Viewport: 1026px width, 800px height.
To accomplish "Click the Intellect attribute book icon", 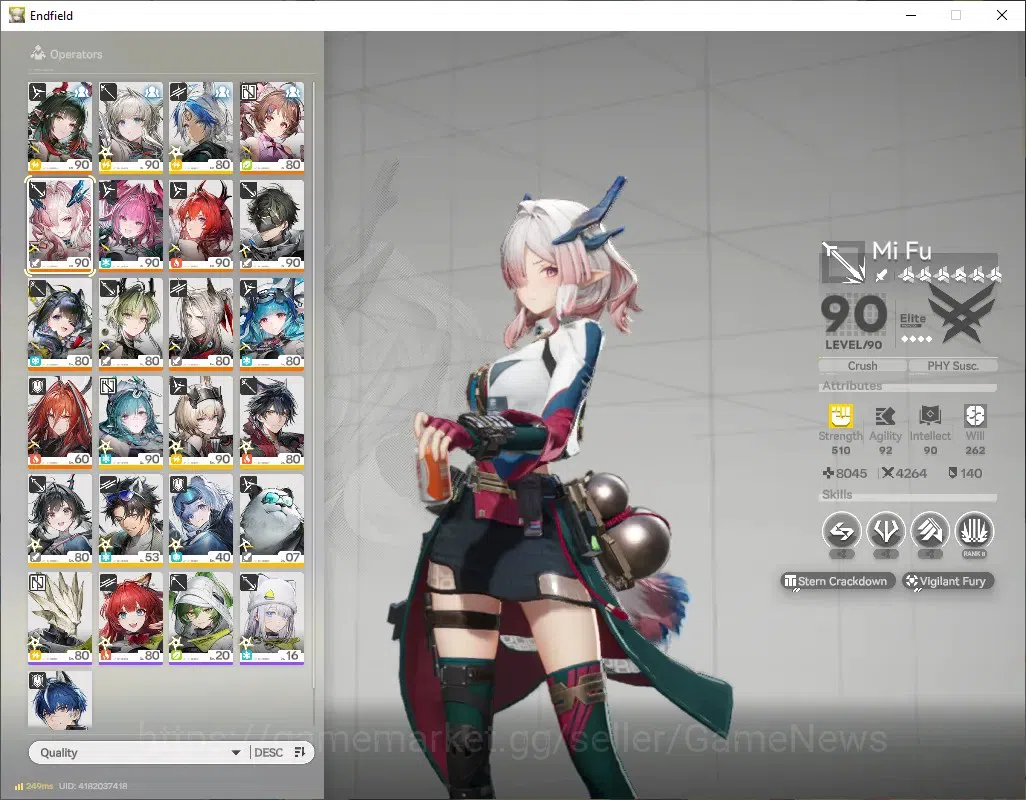I will click(x=930, y=416).
